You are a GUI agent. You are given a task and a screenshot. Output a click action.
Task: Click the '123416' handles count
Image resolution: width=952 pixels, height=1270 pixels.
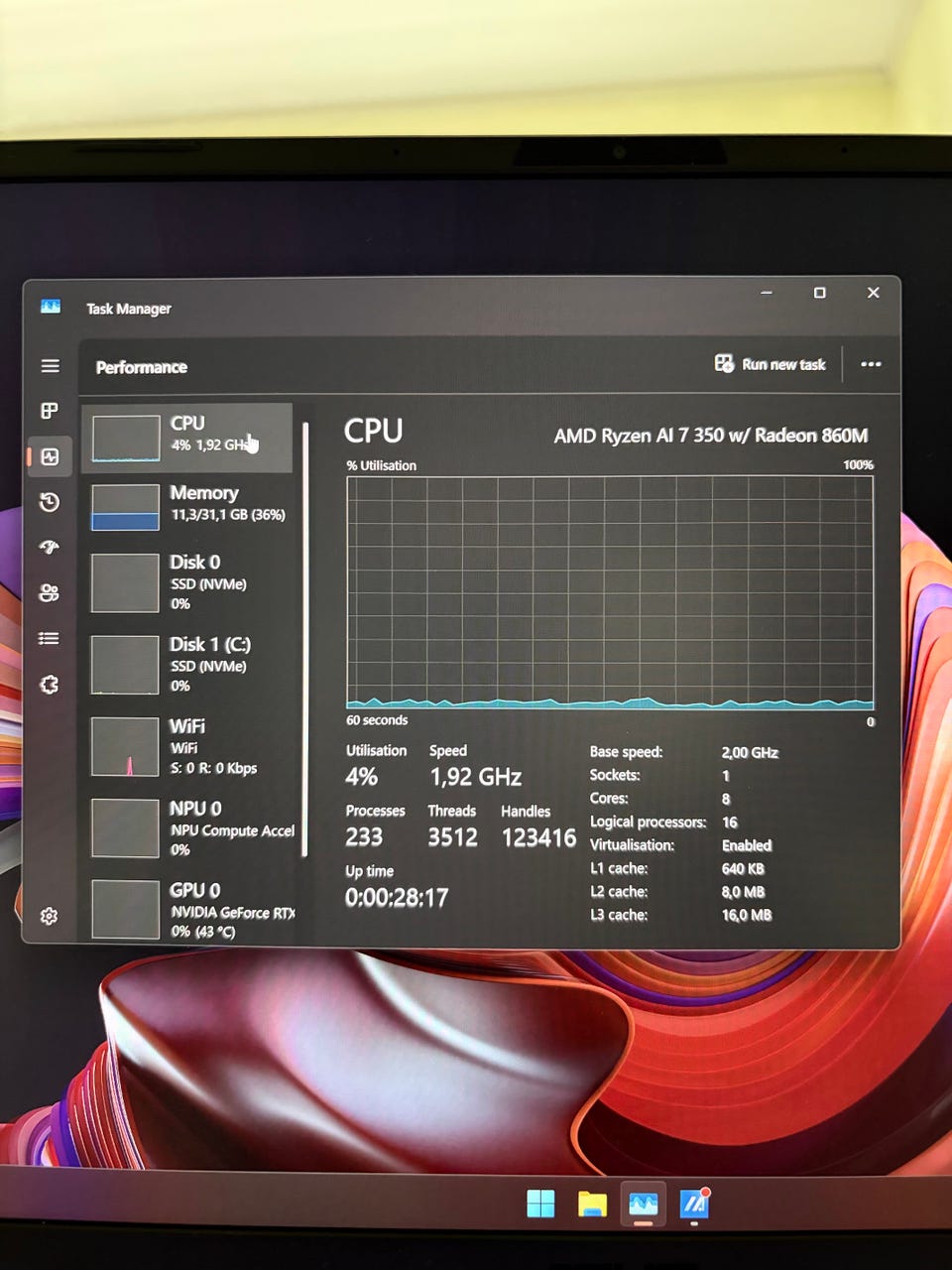[x=538, y=837]
